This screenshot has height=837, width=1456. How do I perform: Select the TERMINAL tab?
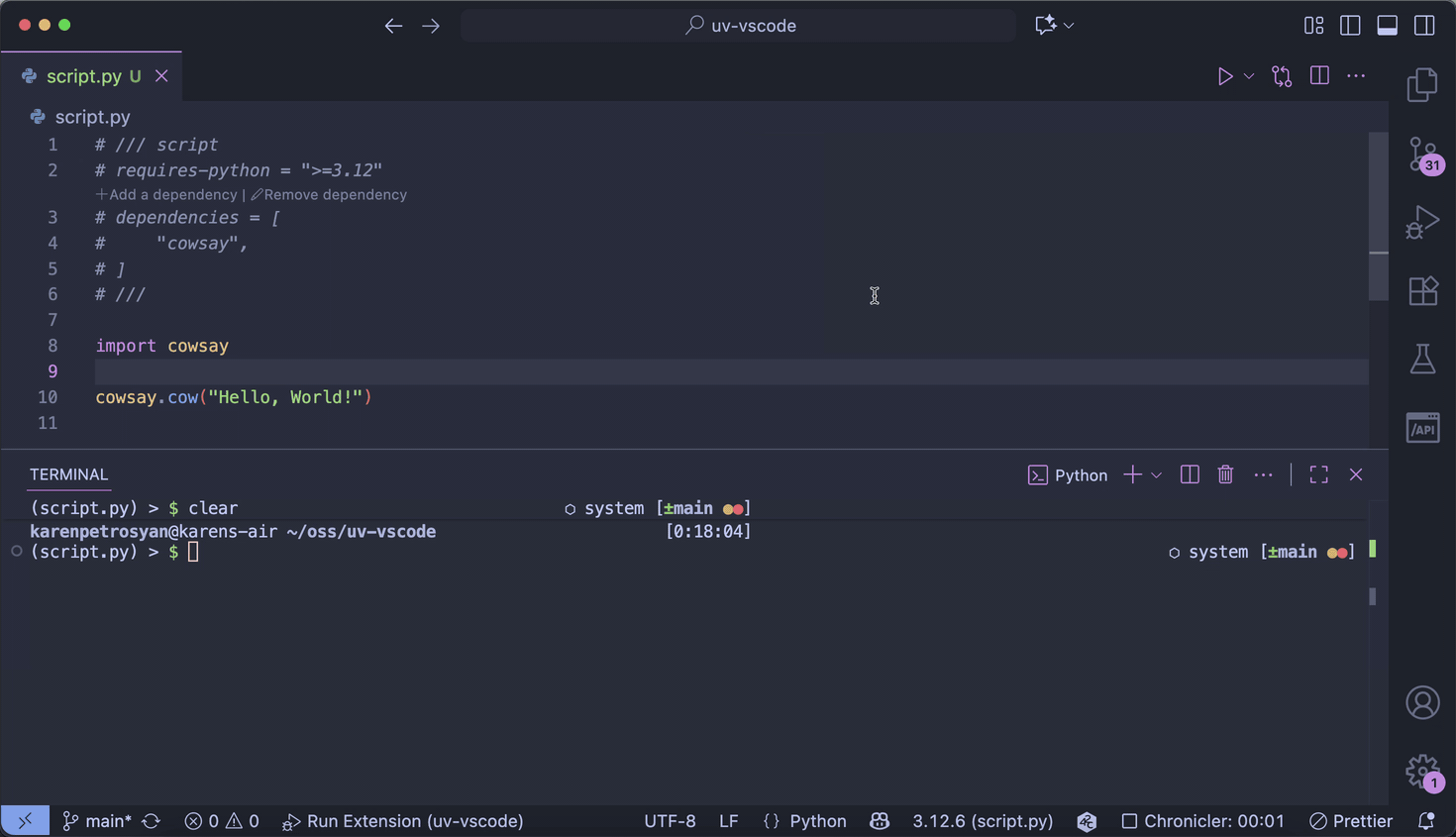(x=68, y=474)
